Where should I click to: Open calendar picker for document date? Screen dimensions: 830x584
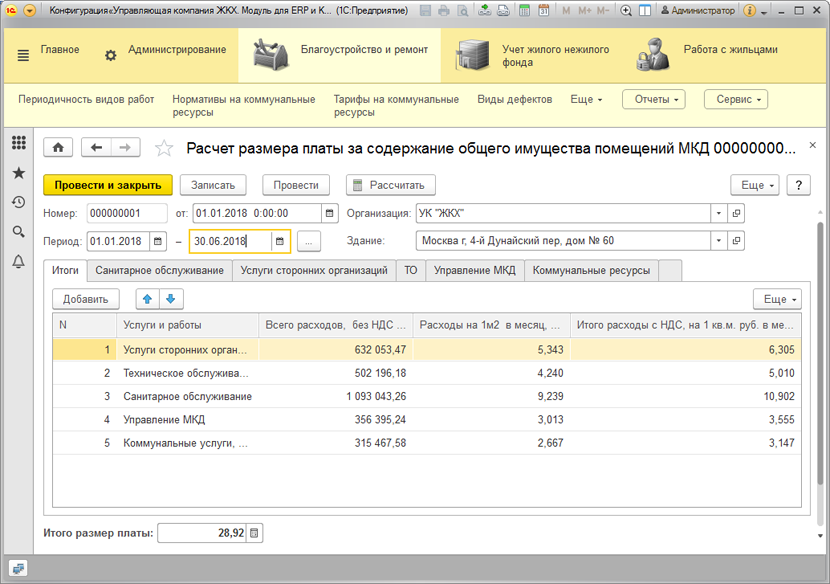click(329, 213)
